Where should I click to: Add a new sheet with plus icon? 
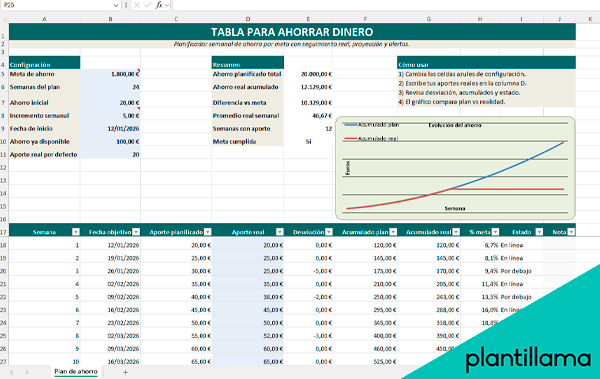point(125,372)
